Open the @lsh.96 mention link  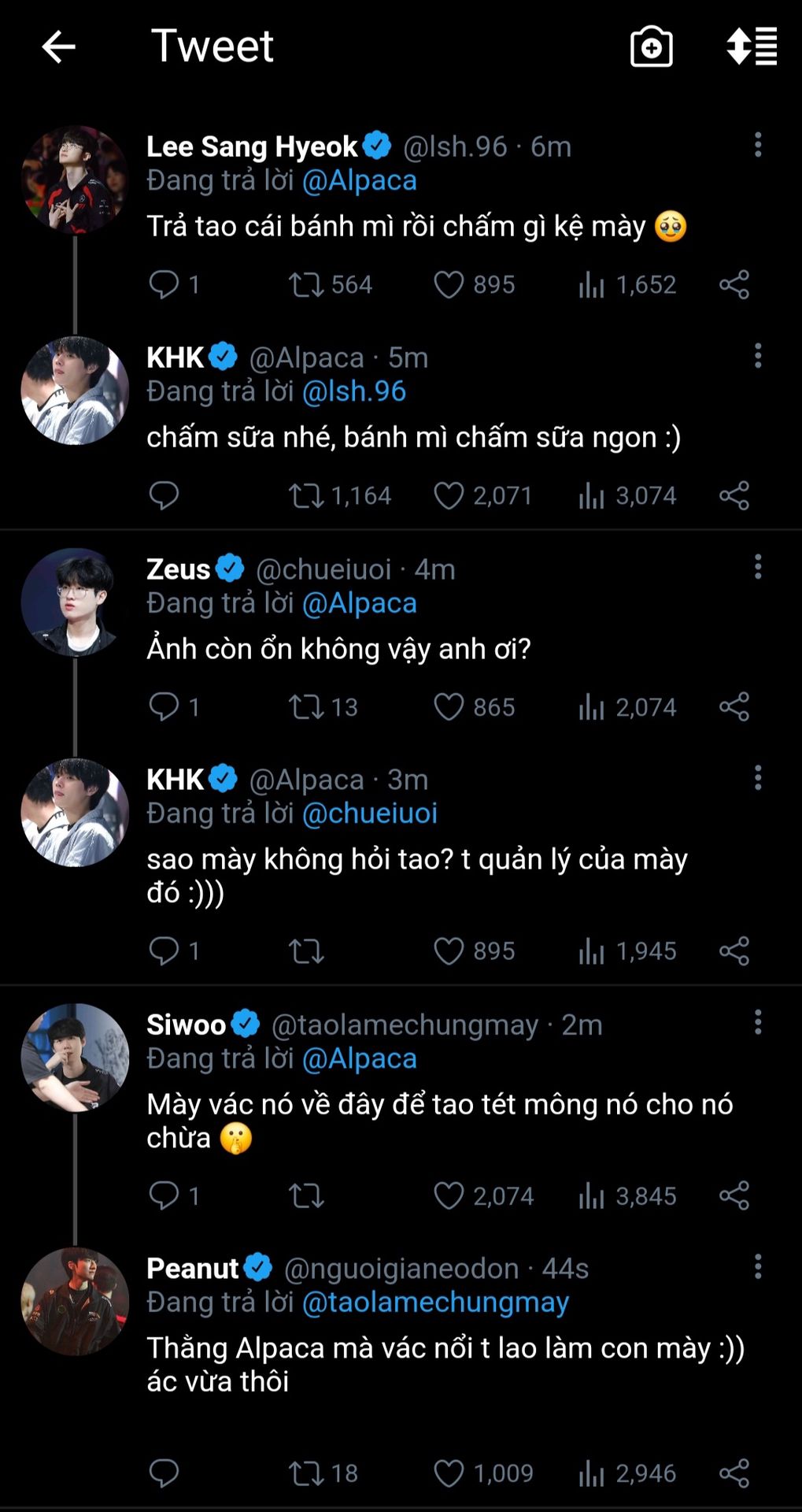tap(354, 391)
